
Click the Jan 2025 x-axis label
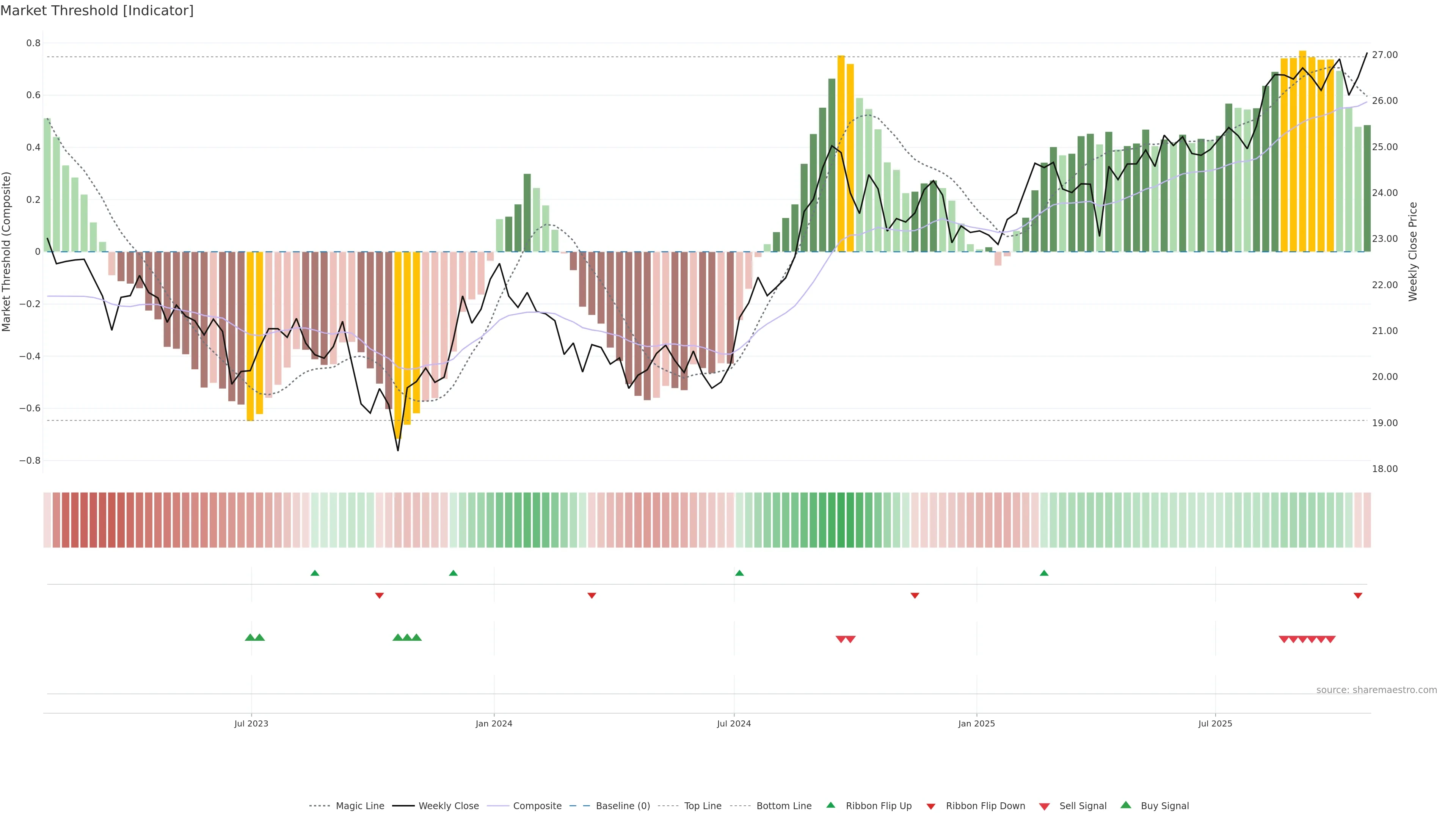[x=976, y=723]
